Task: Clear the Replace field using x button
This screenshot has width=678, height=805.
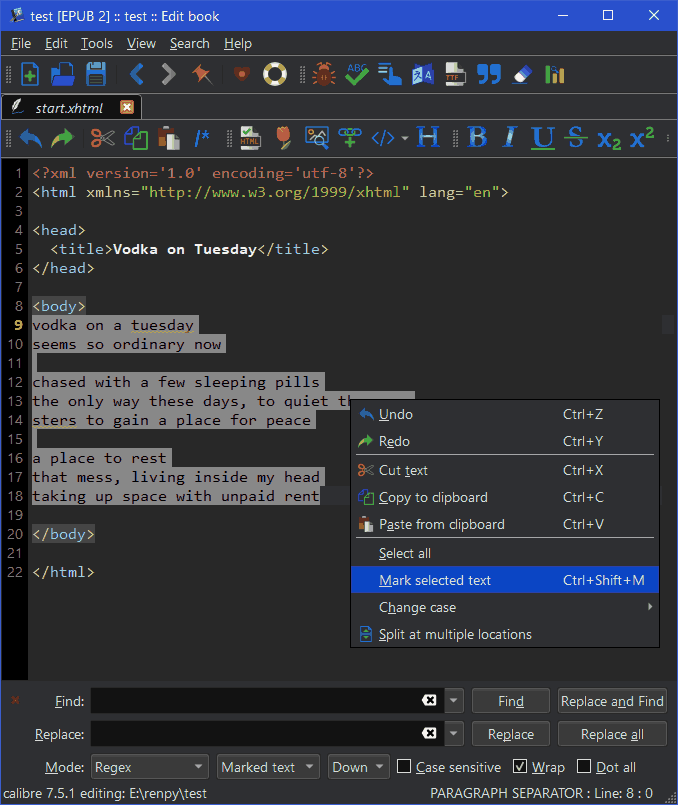Action: tap(429, 733)
